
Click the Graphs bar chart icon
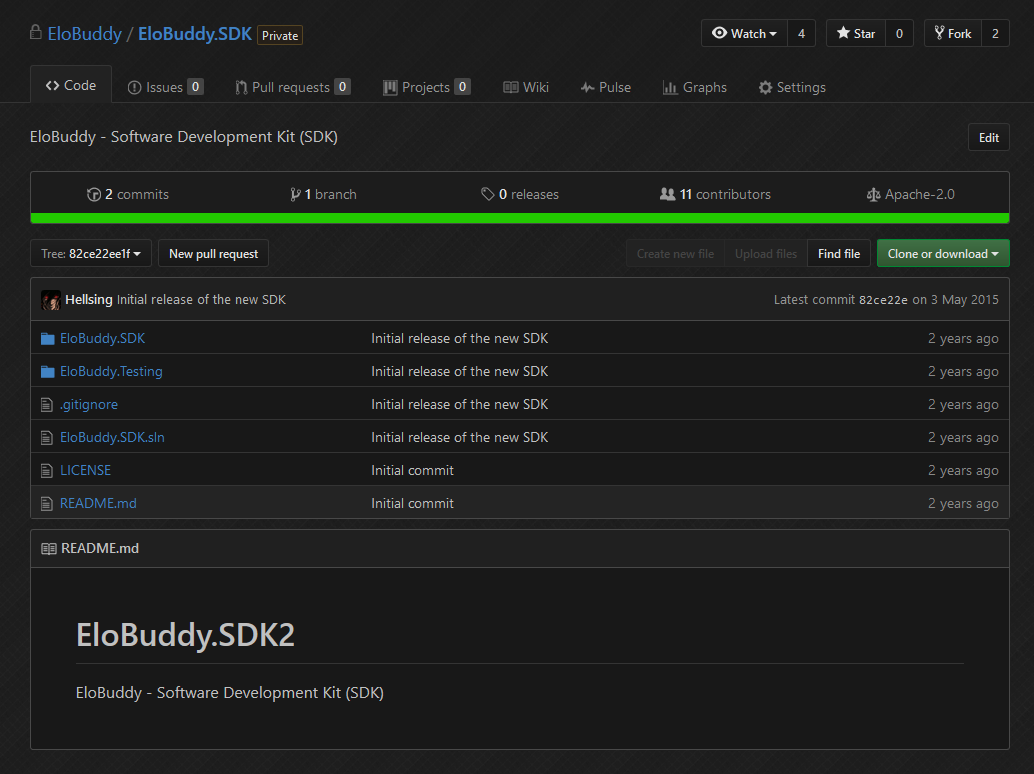pyautogui.click(x=670, y=88)
